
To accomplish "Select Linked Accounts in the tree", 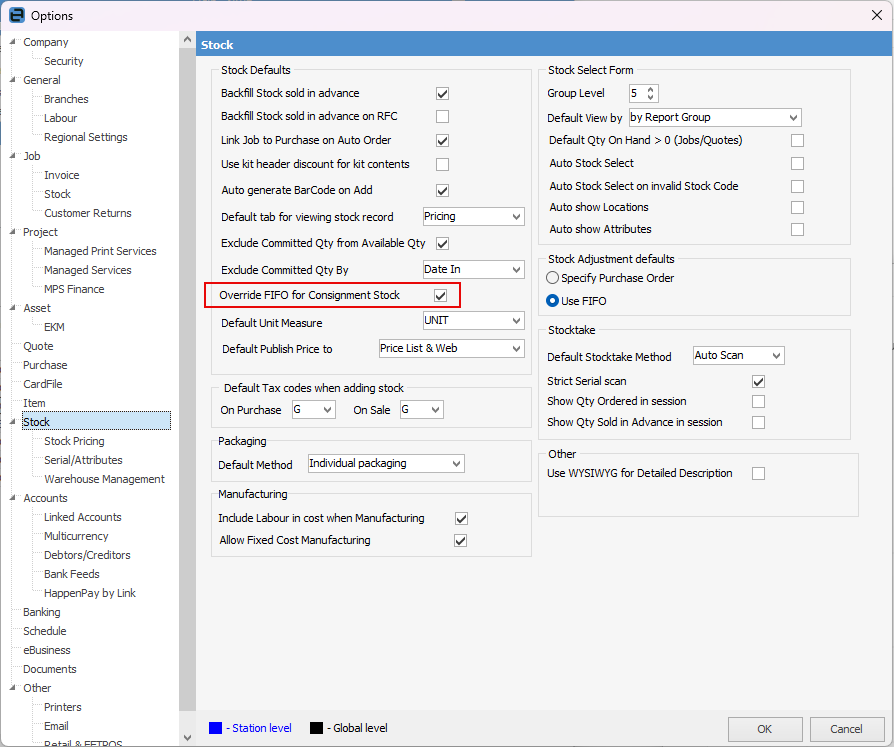I will (x=83, y=517).
